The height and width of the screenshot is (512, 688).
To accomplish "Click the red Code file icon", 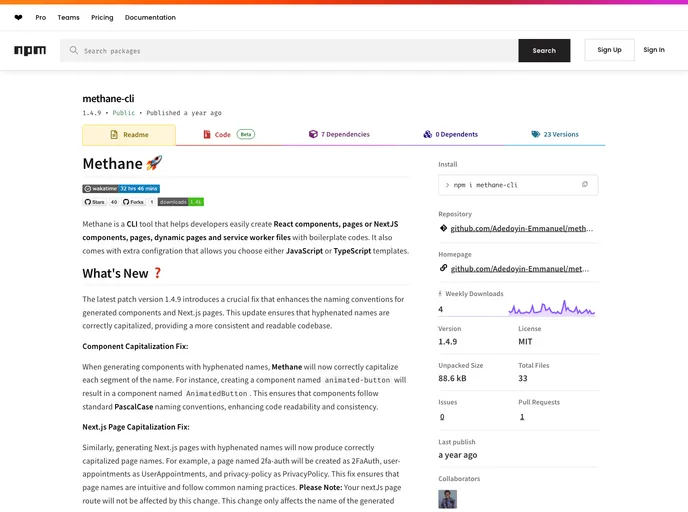I will click(x=207, y=134).
